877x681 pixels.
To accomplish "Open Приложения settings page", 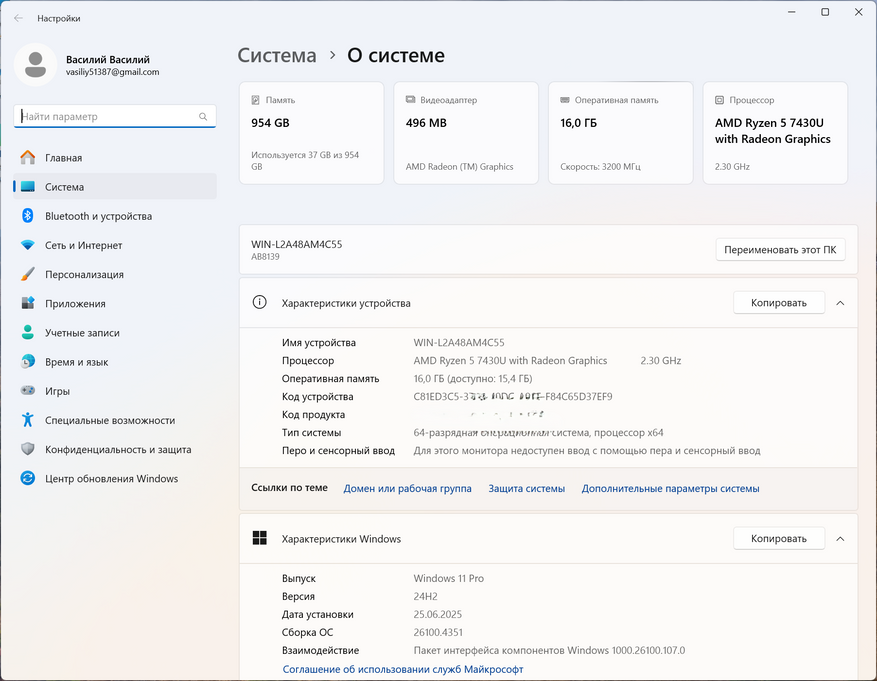I will click(x=75, y=303).
